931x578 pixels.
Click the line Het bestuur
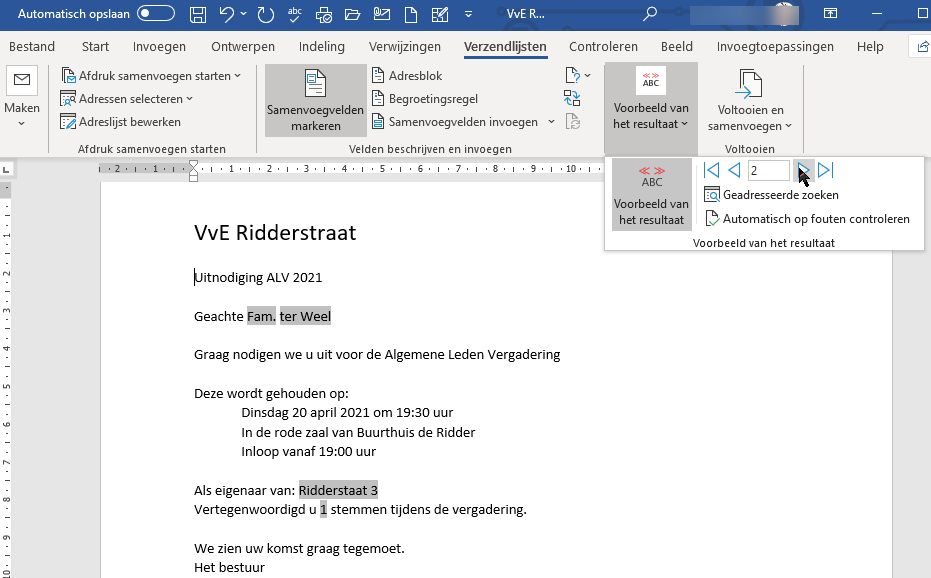point(229,567)
